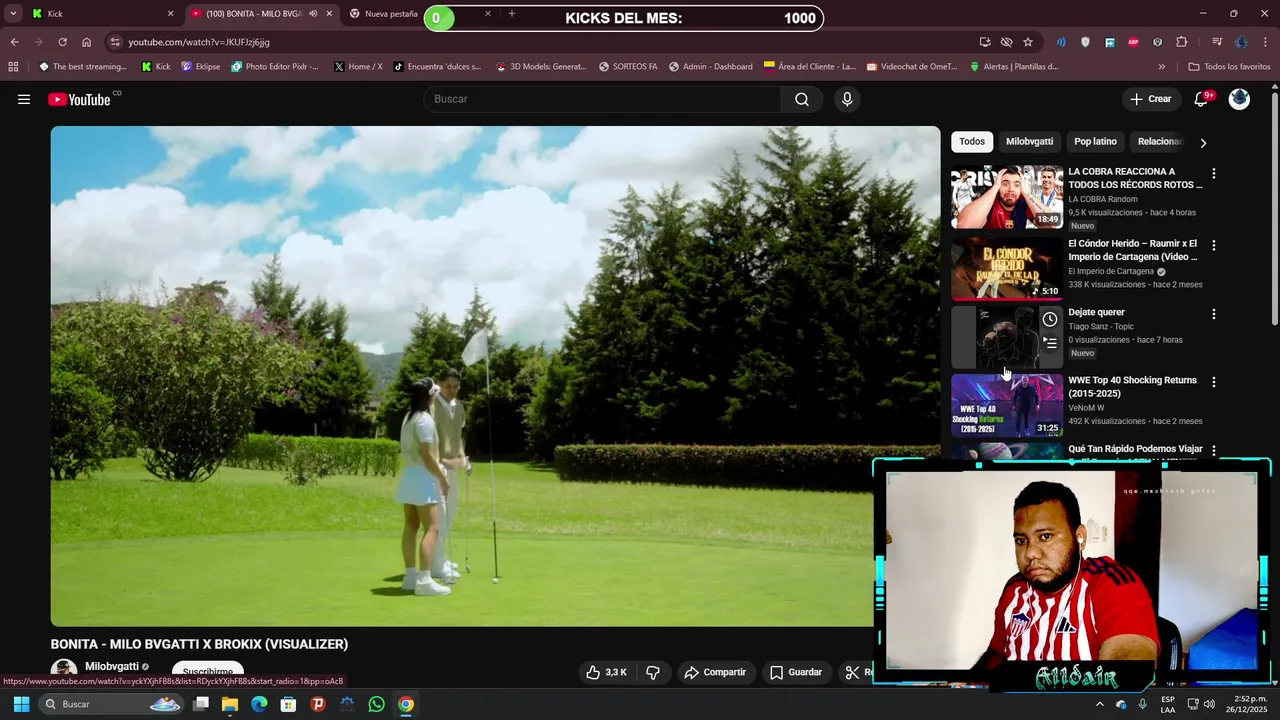Screen dimensions: 1280x720
Task: Select the Pop latino filter chip
Action: (1095, 142)
